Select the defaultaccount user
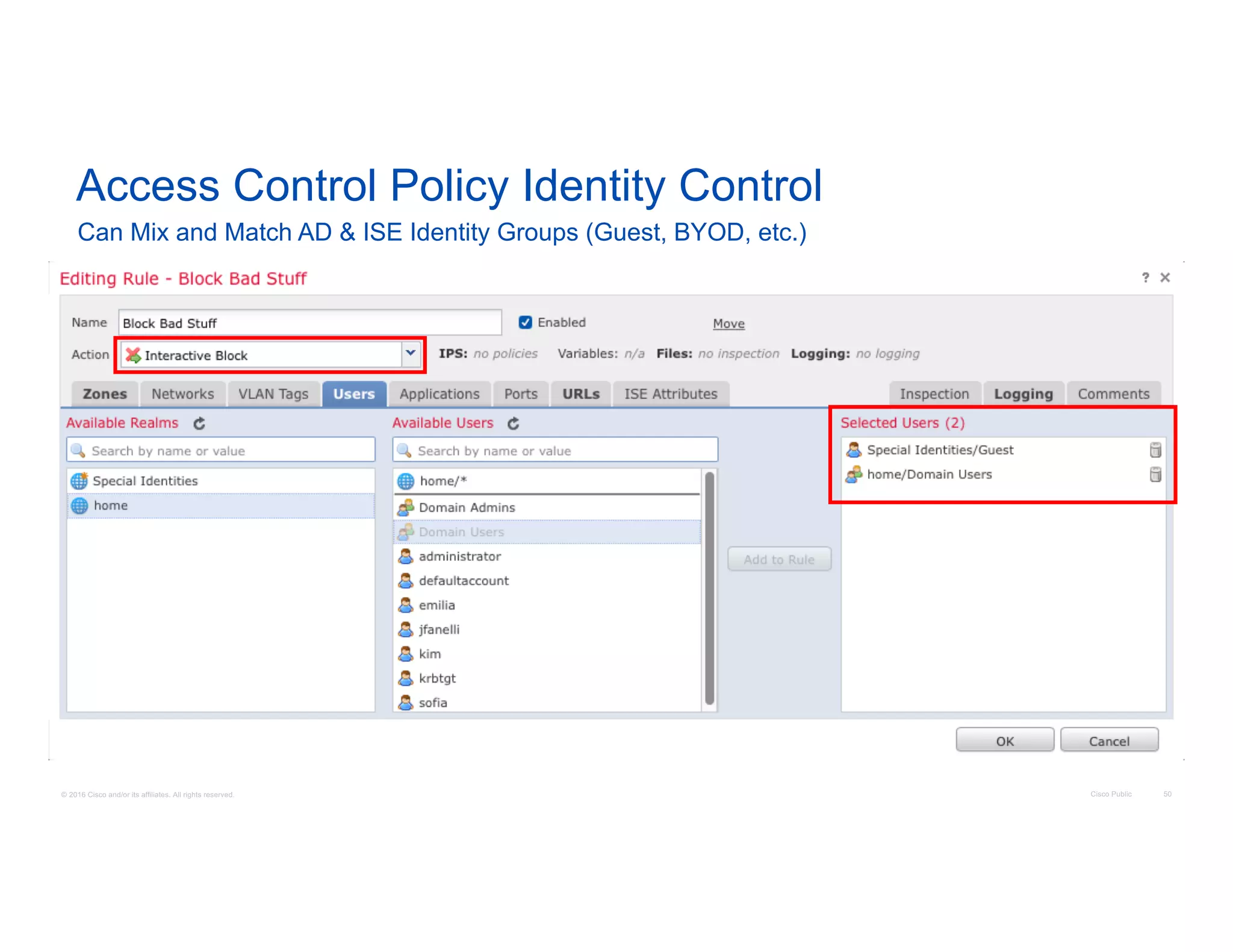The height and width of the screenshot is (952, 1233). [547, 581]
